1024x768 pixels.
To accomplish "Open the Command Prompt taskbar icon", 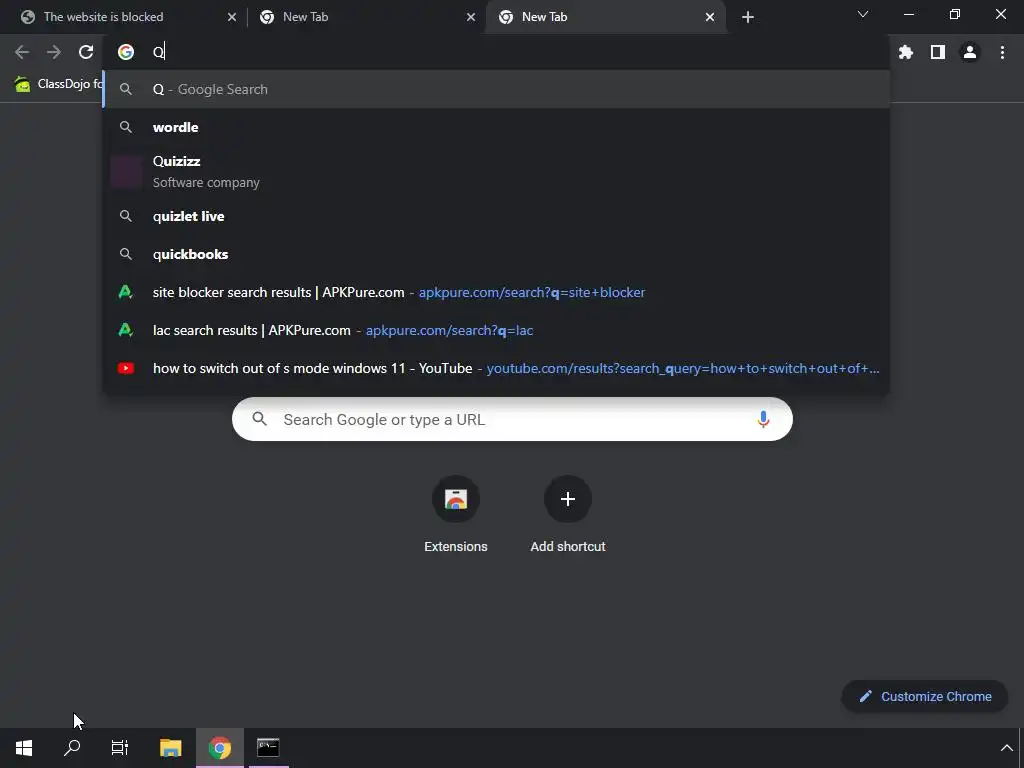I will point(268,748).
